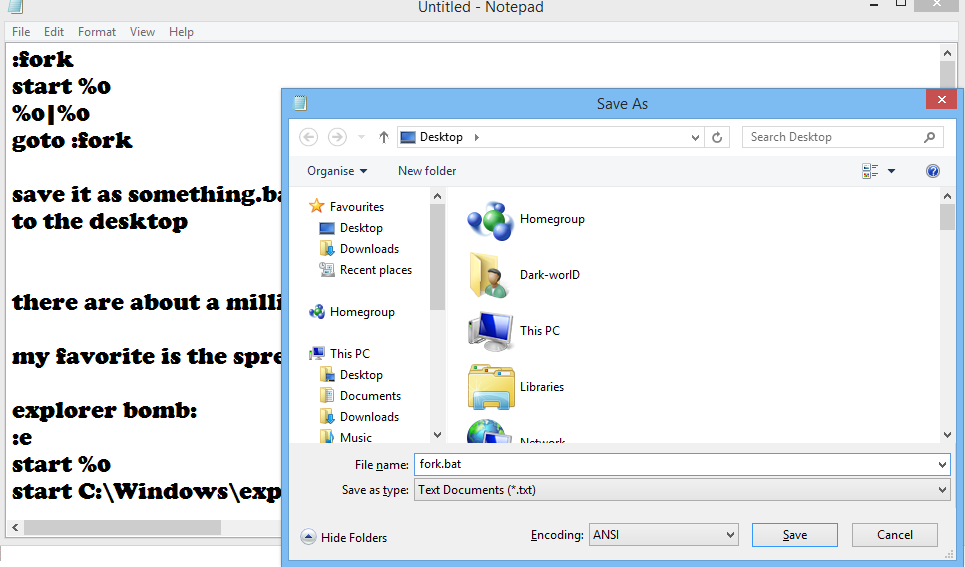Click 'explorer bomb:' line in Notepad
This screenshot has width=965, height=567.
click(105, 410)
